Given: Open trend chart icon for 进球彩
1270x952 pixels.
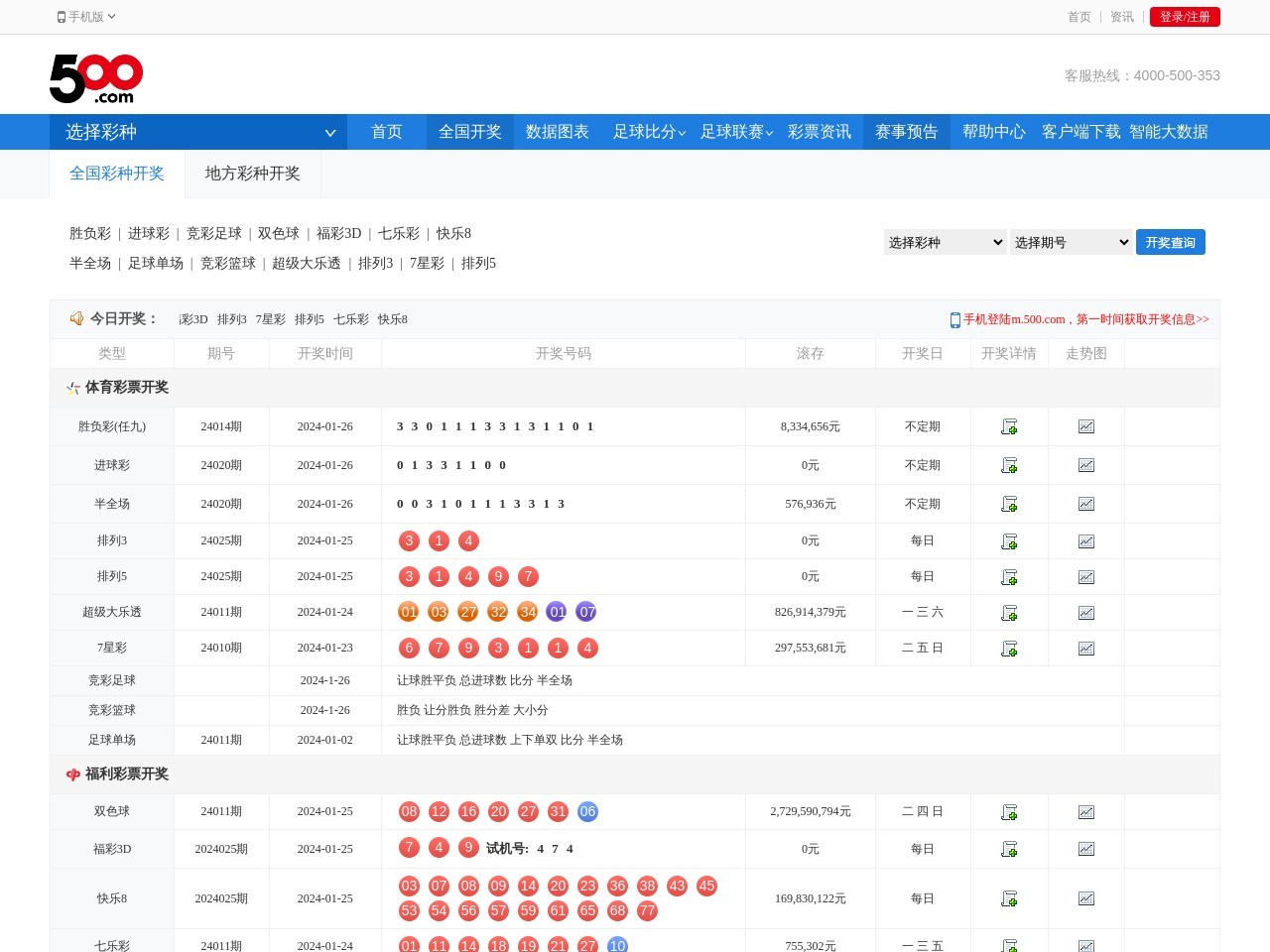Looking at the screenshot, I should (x=1086, y=465).
